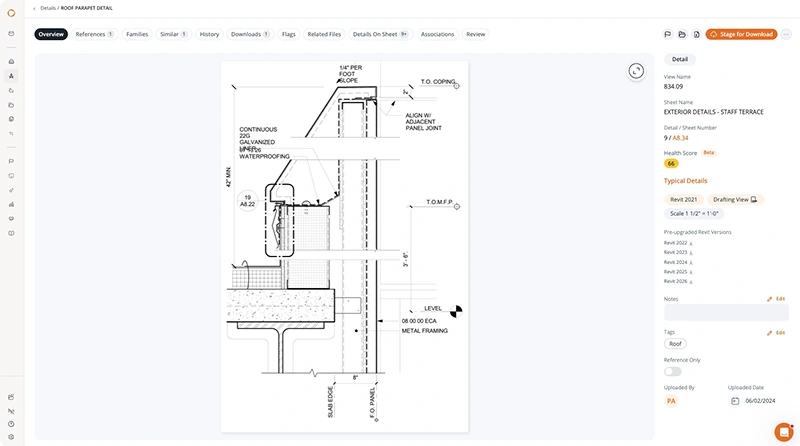Click the Stage for Download button
The image size is (800, 446).
pos(741,34)
